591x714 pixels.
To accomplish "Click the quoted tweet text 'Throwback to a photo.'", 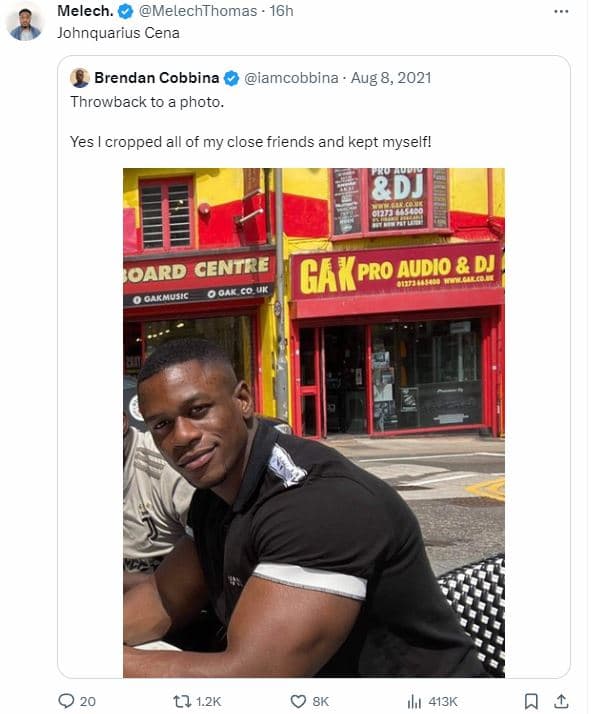I will 147,102.
